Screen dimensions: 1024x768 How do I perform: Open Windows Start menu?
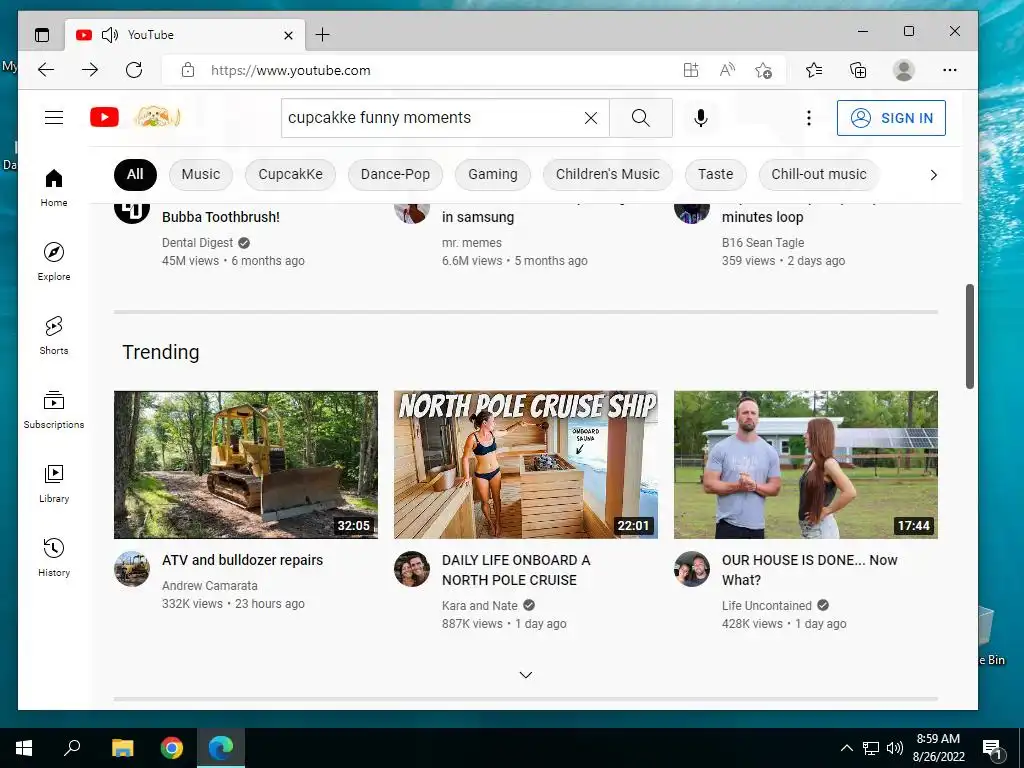tap(24, 748)
